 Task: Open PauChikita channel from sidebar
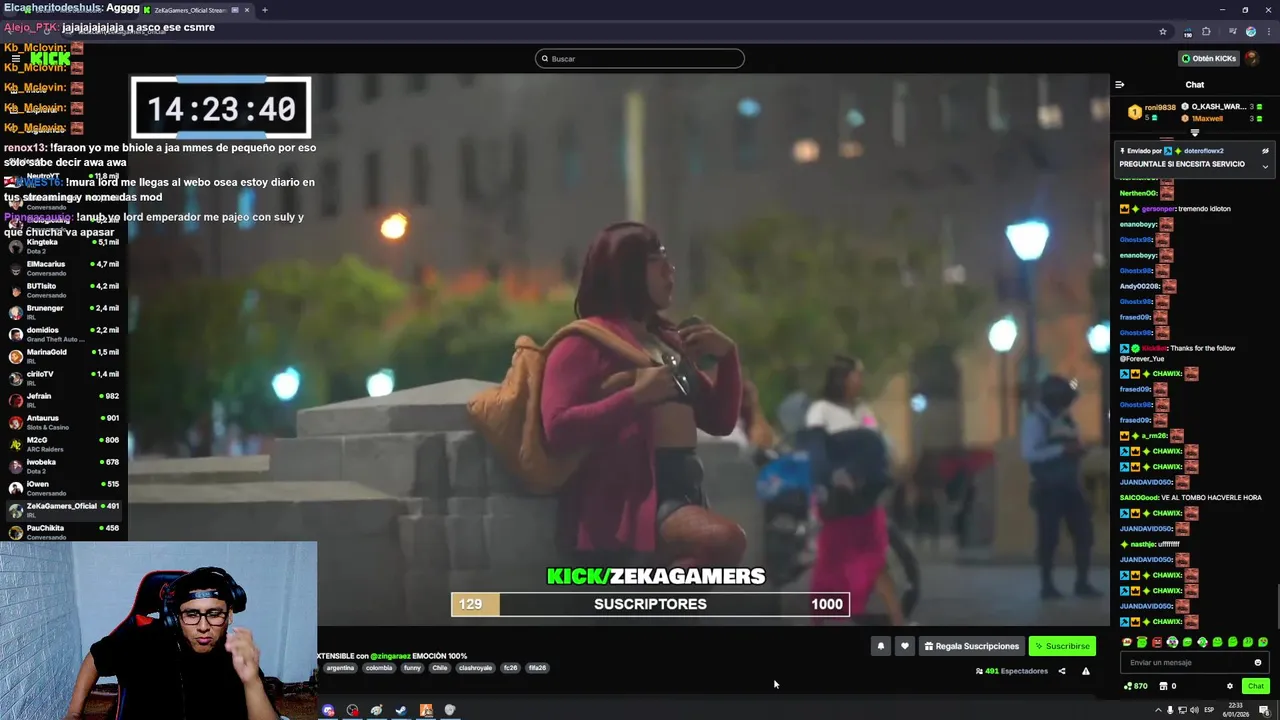64,532
